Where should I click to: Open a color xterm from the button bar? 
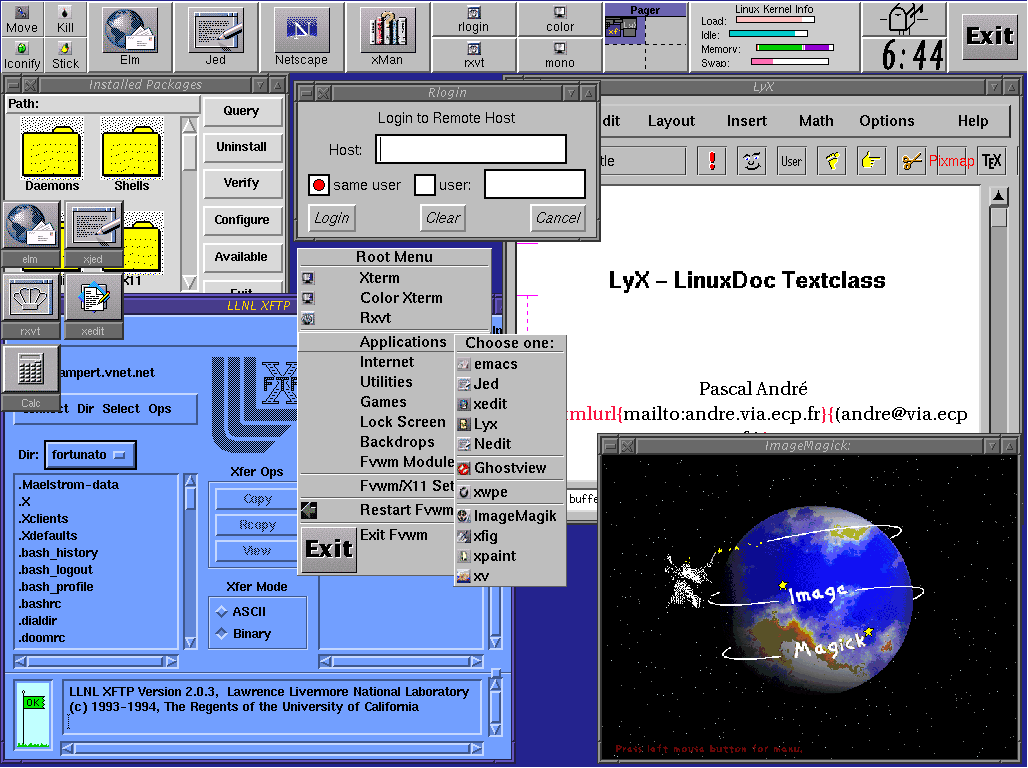click(x=559, y=20)
